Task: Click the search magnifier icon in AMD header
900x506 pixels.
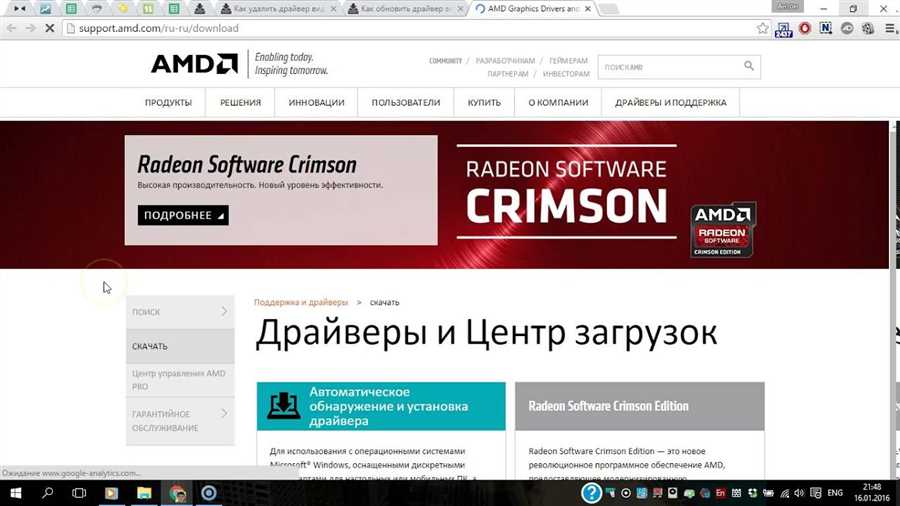Action: pos(749,67)
